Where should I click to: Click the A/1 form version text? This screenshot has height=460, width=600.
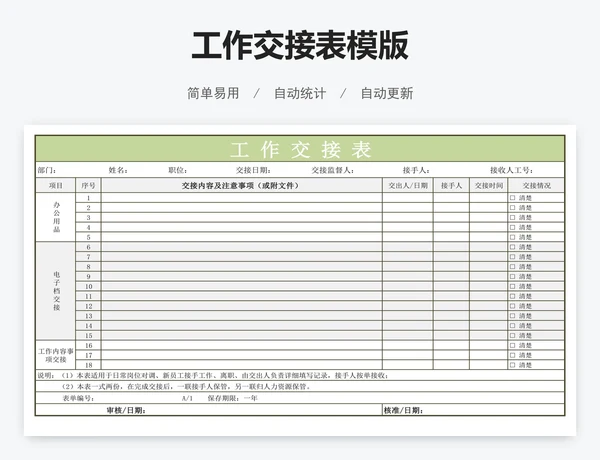pos(187,398)
